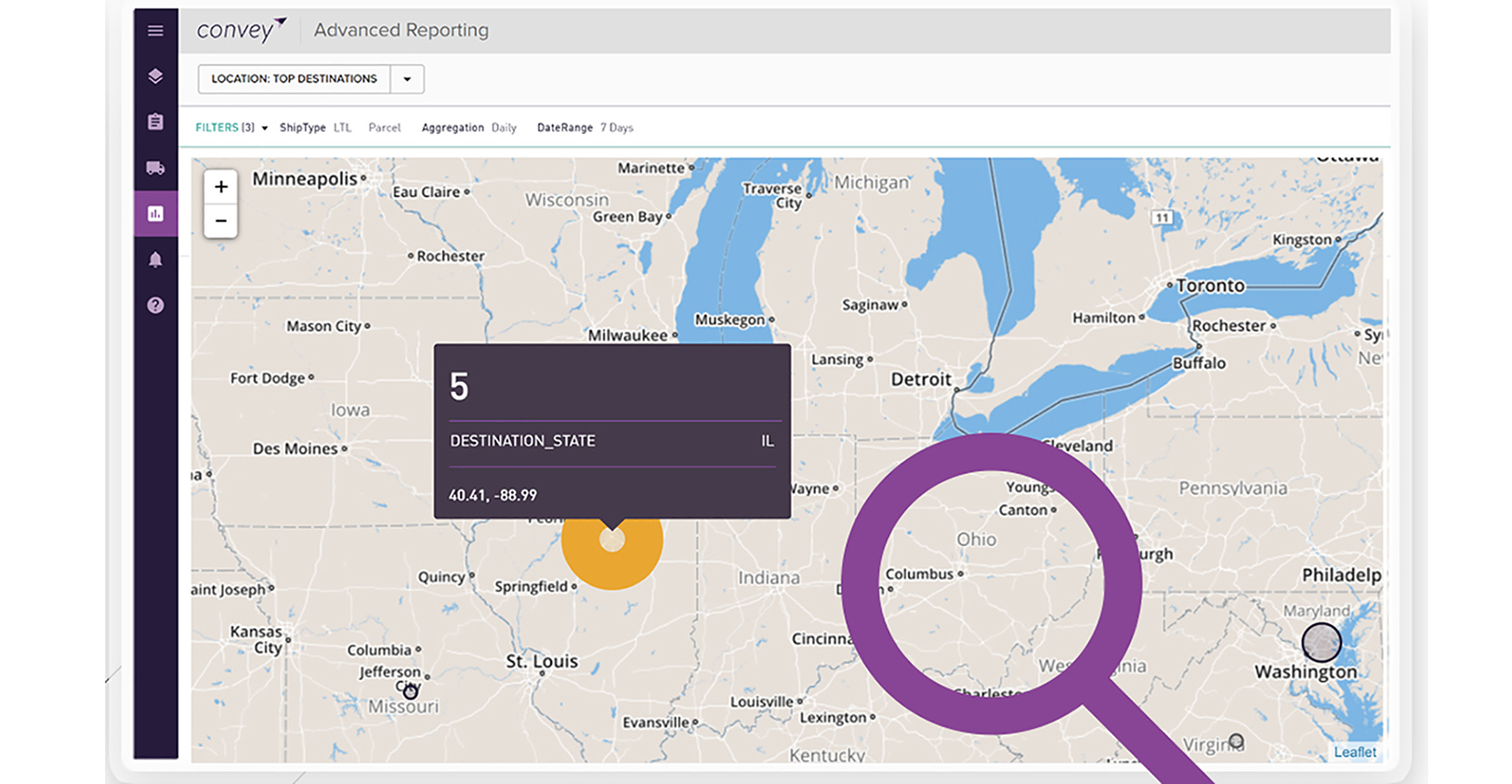Zoom in the map with plus button
This screenshot has width=1512, height=784.
click(221, 187)
